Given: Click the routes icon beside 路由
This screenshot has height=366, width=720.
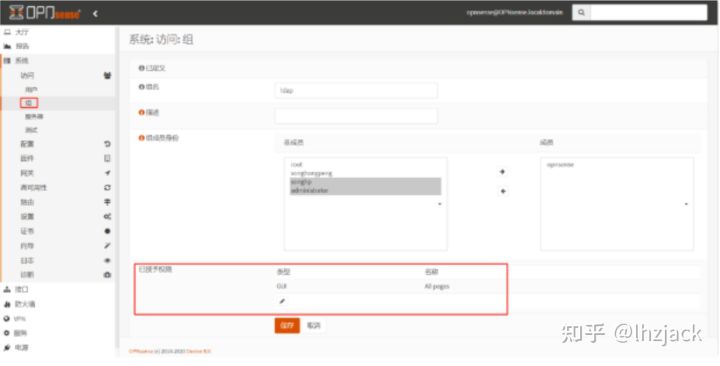Looking at the screenshot, I should (x=107, y=202).
